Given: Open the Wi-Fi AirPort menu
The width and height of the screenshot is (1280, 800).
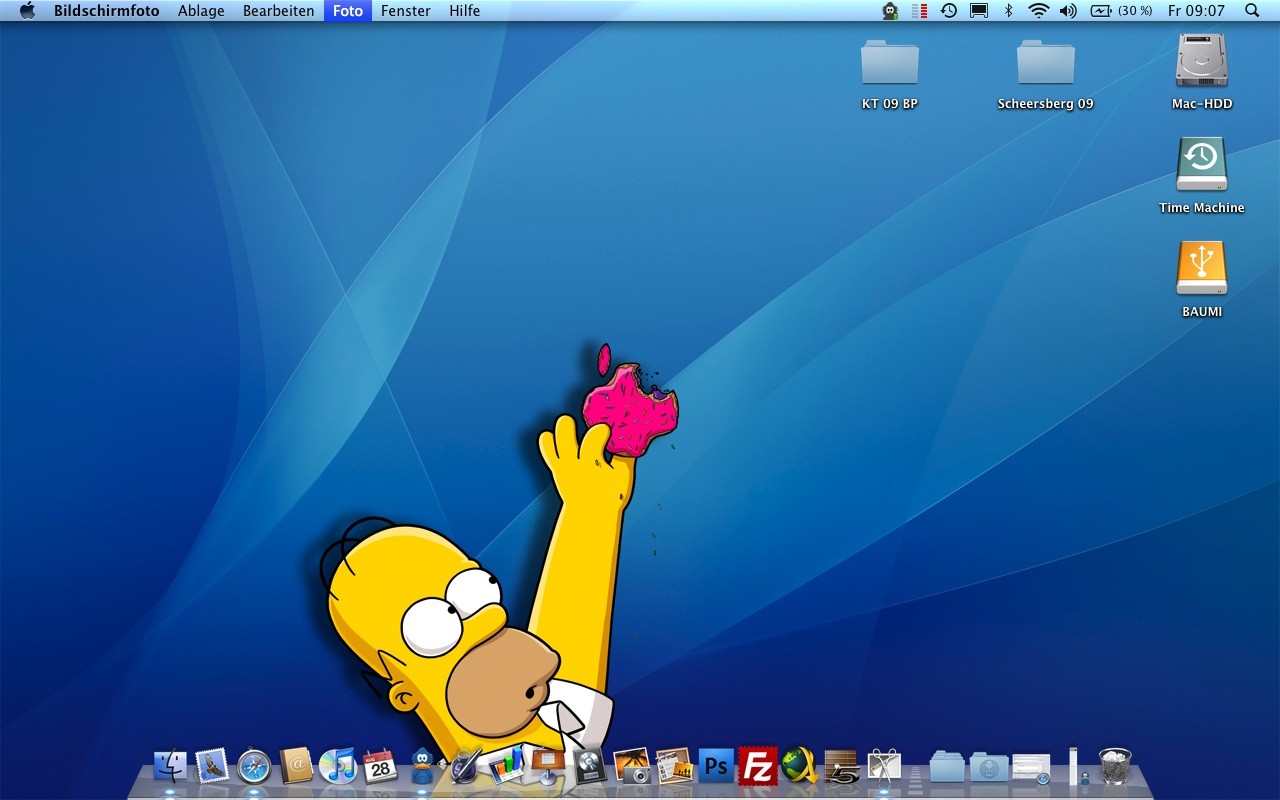Looking at the screenshot, I should pyautogui.click(x=1038, y=11).
